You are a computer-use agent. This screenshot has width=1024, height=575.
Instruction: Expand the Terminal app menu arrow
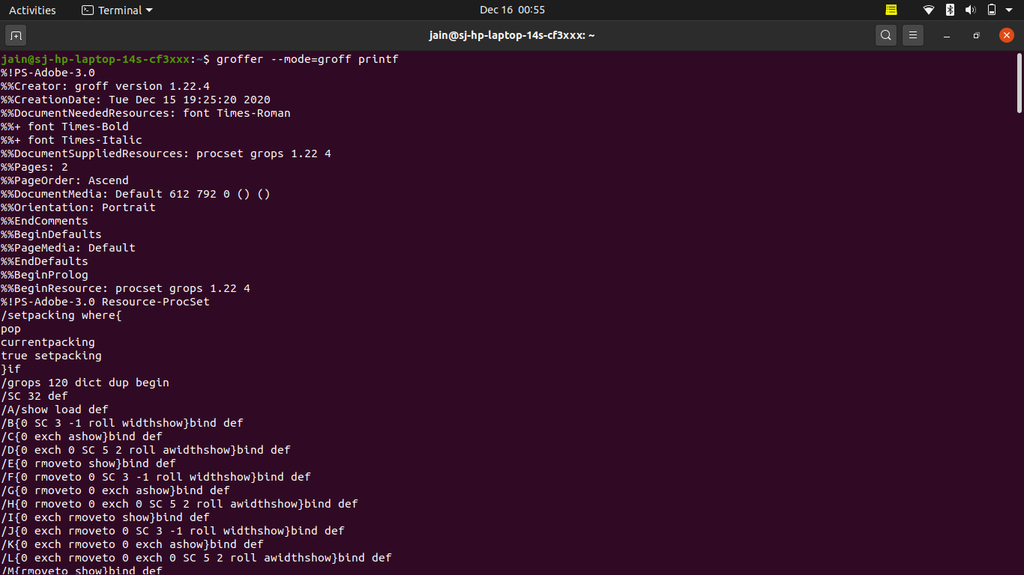[x=150, y=10]
